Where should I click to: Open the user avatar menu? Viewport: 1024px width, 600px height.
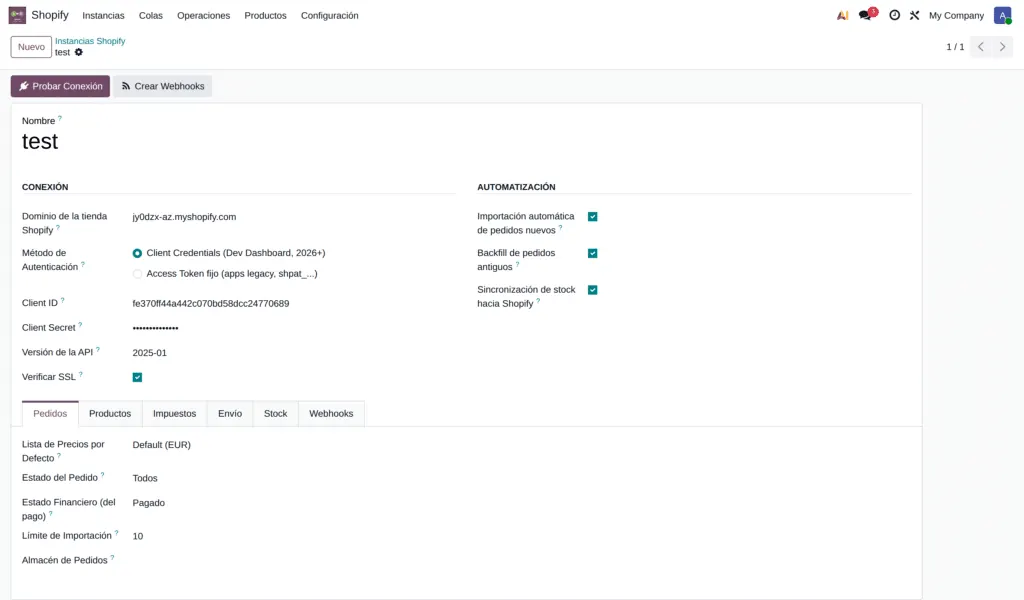[x=1002, y=15]
